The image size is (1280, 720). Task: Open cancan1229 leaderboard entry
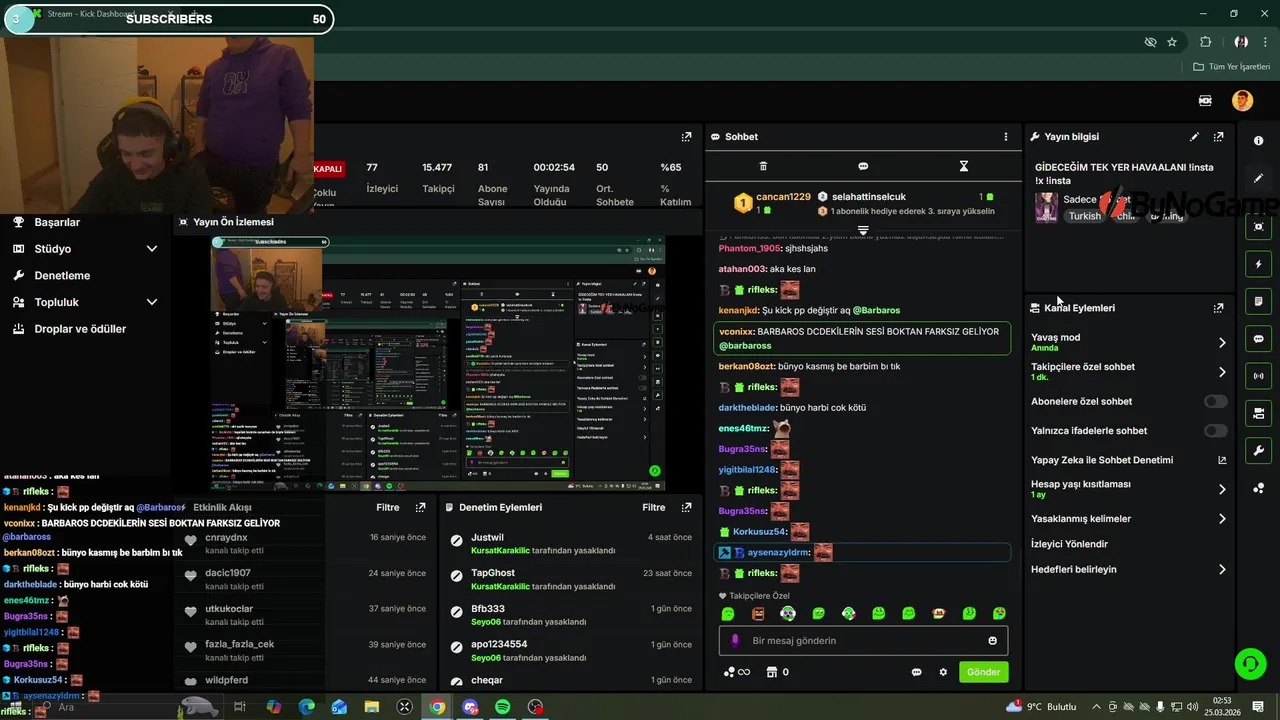click(772, 203)
